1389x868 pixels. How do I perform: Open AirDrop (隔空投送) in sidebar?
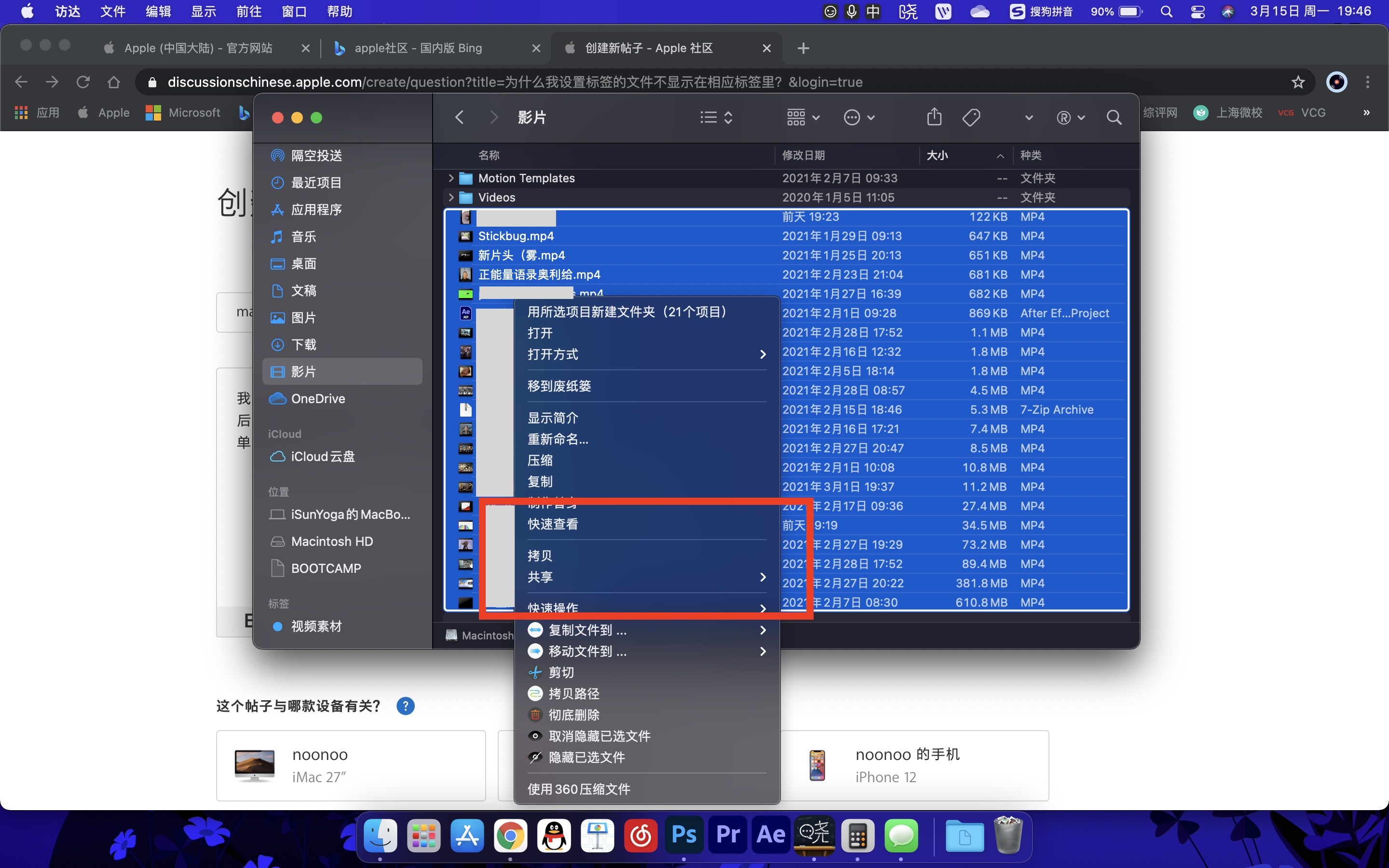coord(316,156)
